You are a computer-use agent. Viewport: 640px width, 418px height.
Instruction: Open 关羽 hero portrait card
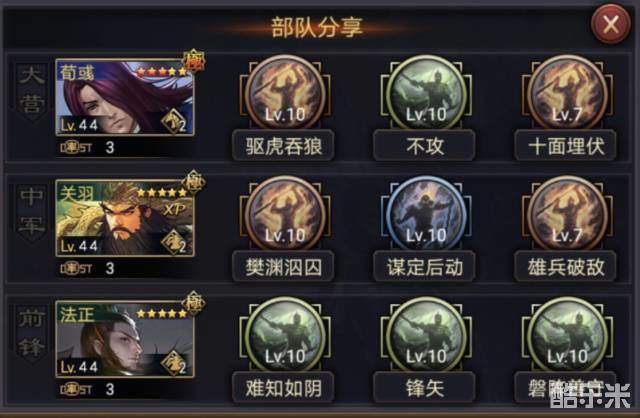click(125, 218)
